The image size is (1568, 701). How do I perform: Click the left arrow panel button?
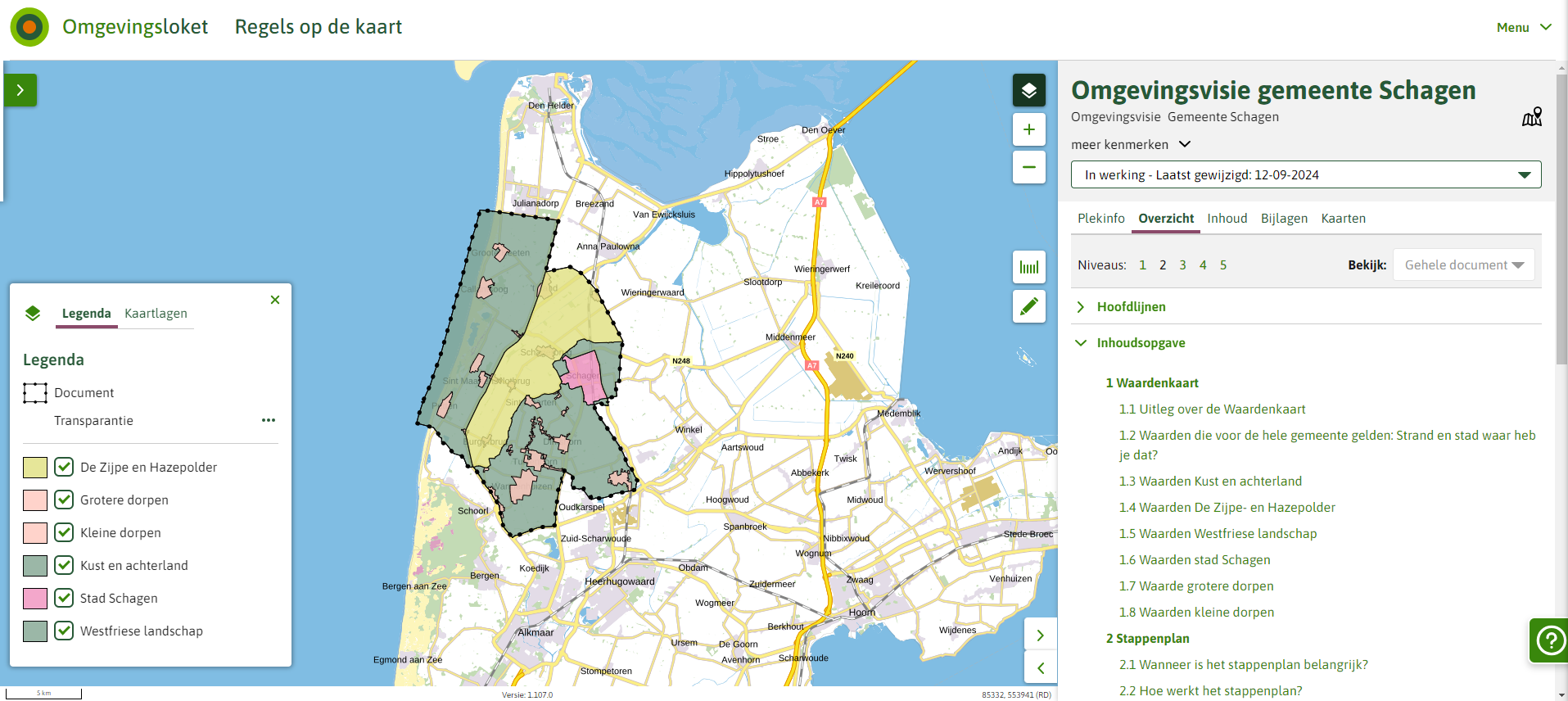pos(1041,668)
